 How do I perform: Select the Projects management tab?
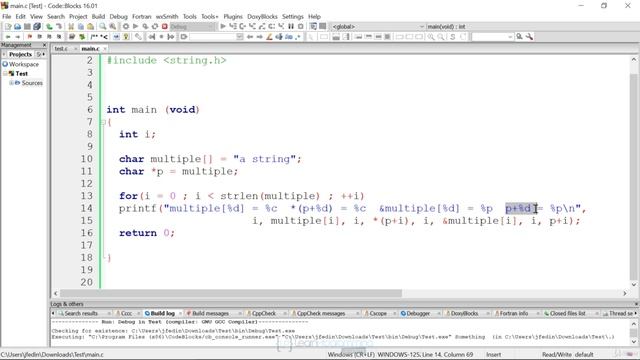[20, 54]
